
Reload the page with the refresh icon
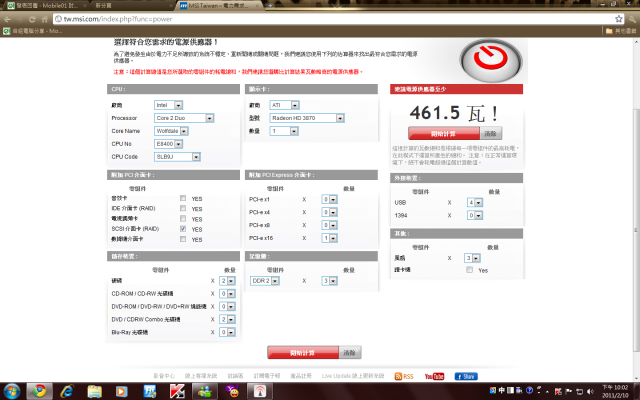coord(32,19)
